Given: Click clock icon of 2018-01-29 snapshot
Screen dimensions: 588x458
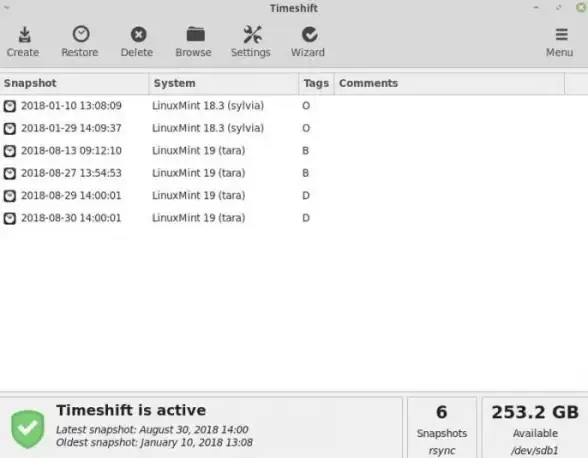Looking at the screenshot, I should (x=10, y=129).
